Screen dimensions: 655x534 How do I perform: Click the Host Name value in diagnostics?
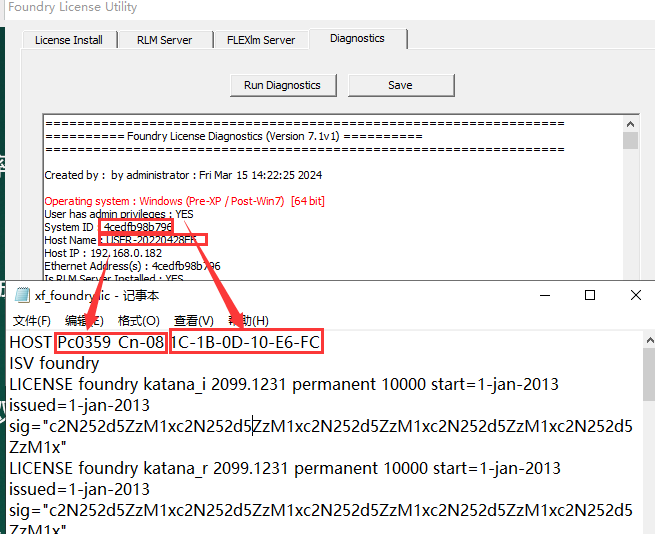[x=151, y=240]
